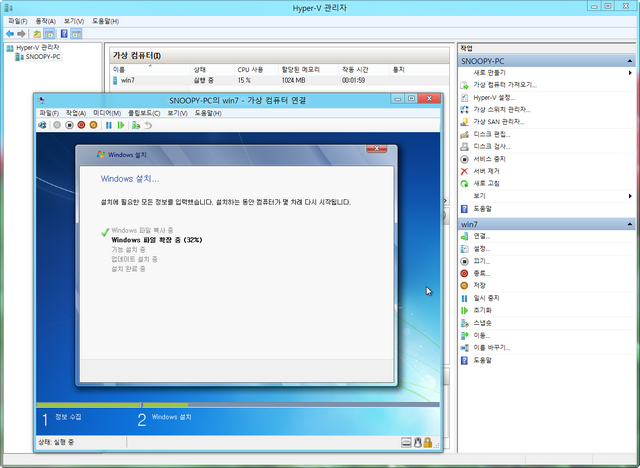Expand 보기 submenu in actions pane

pos(630,196)
